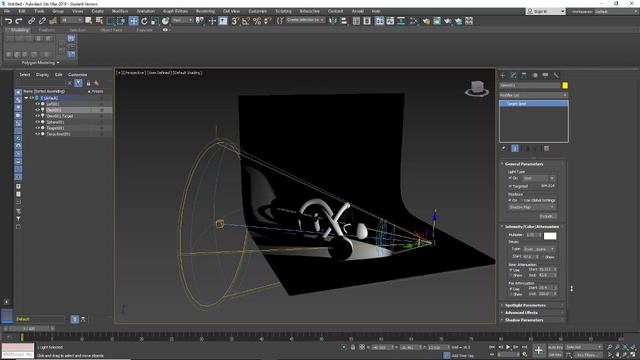The width and height of the screenshot is (640, 360).
Task: Open the Shadow Map type dropdown
Action: [x=531, y=207]
